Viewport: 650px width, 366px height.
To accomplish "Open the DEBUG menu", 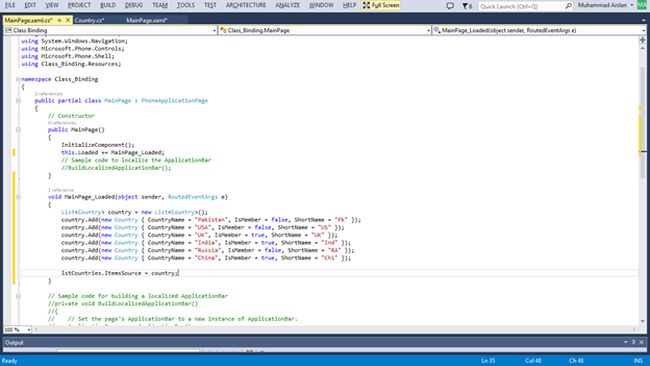I will click(x=133, y=5).
